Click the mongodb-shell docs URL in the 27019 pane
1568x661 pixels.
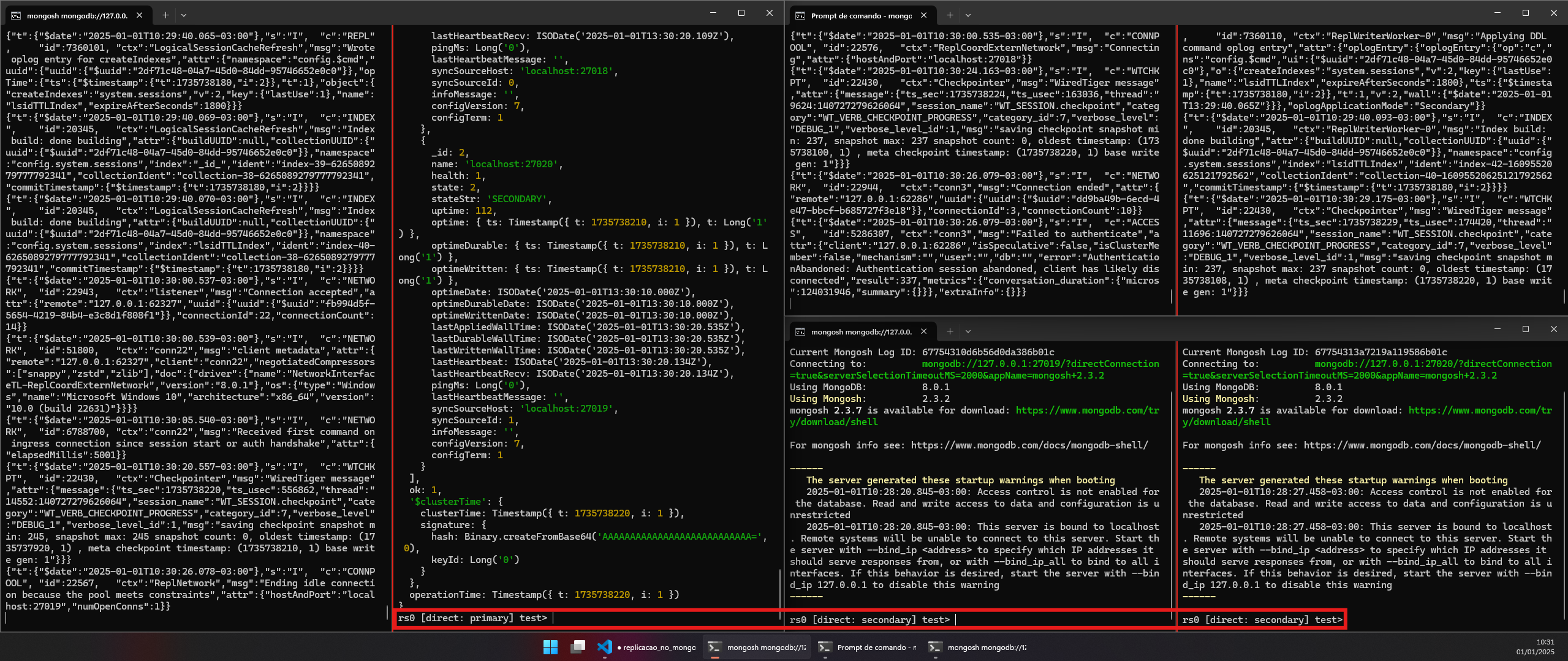coord(1030,445)
